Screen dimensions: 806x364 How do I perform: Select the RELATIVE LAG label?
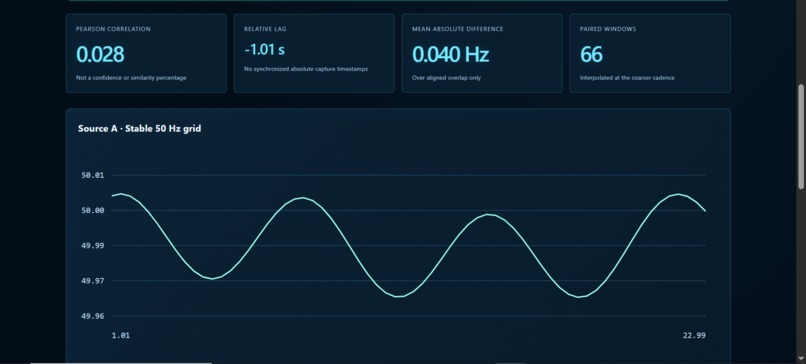[265, 29]
